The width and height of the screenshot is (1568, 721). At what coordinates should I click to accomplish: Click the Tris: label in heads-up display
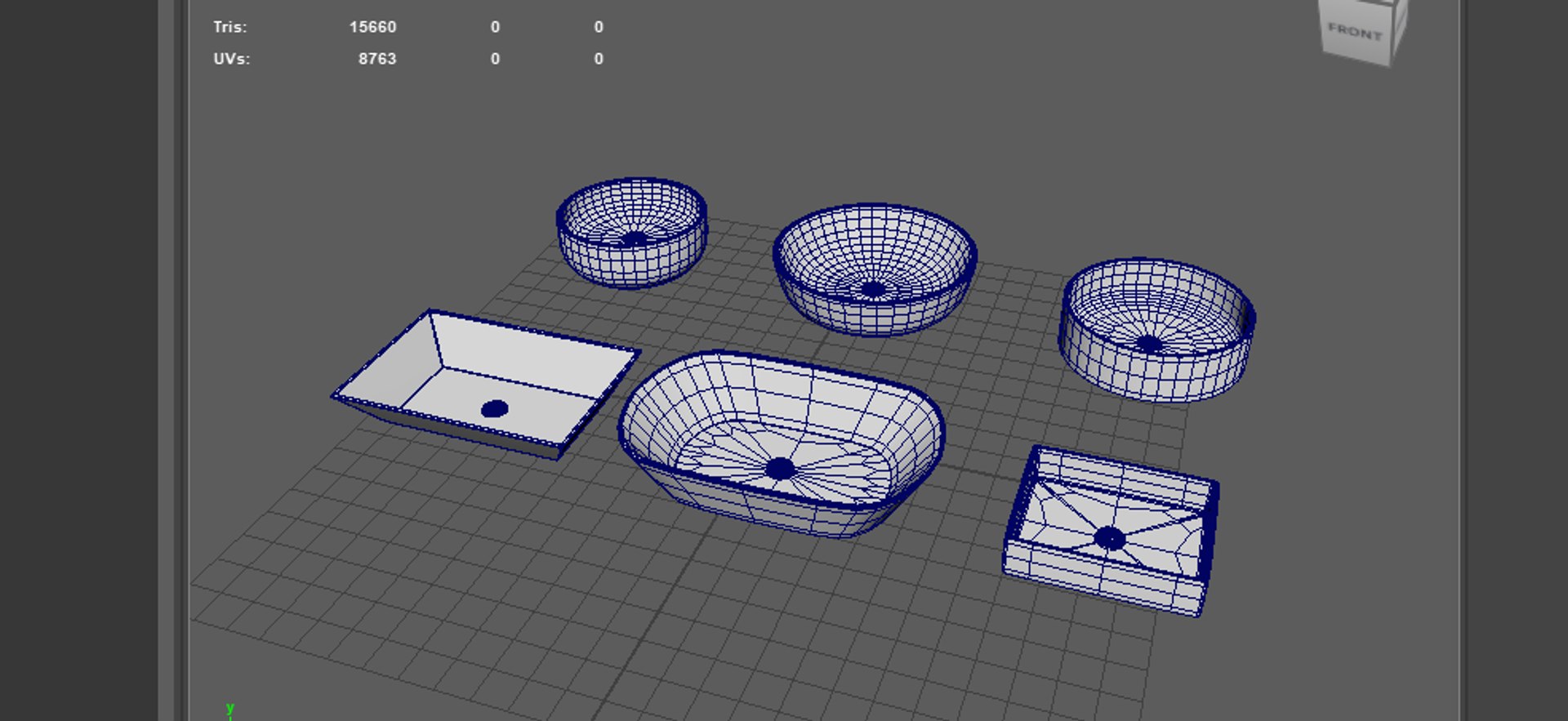point(230,27)
